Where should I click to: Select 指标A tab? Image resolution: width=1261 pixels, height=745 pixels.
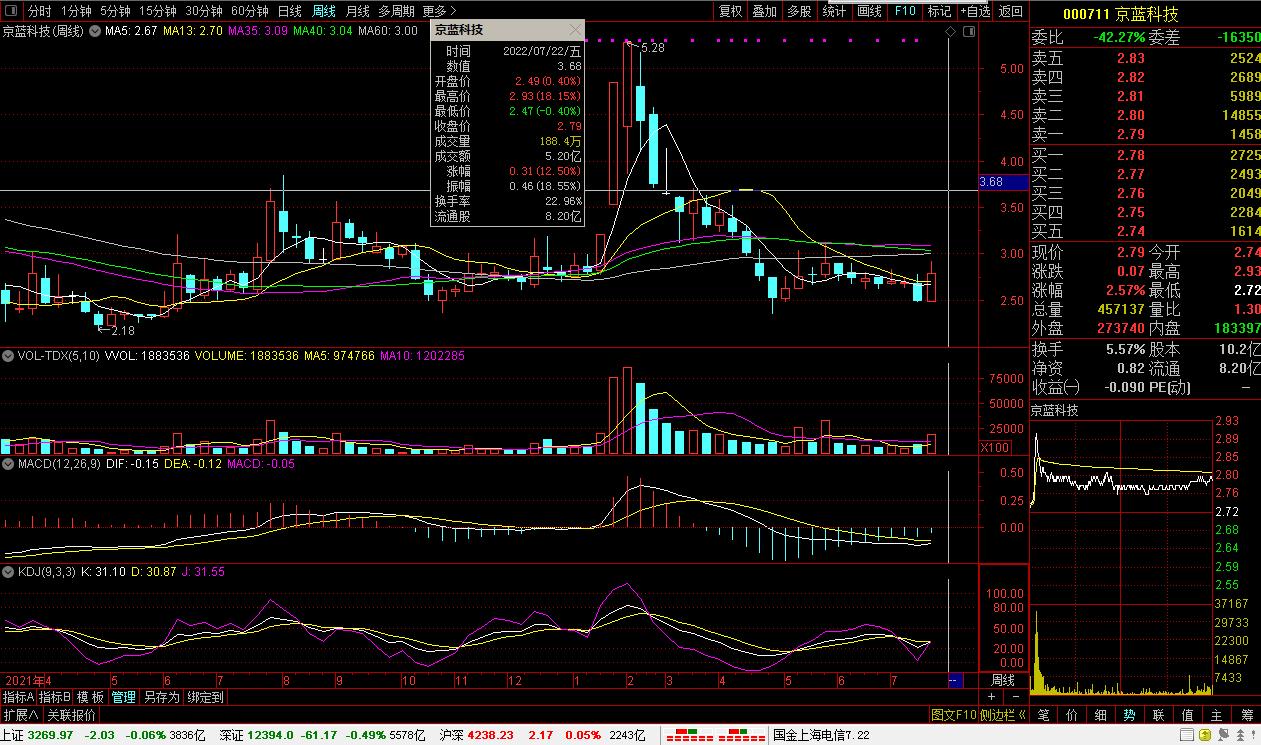(x=18, y=697)
